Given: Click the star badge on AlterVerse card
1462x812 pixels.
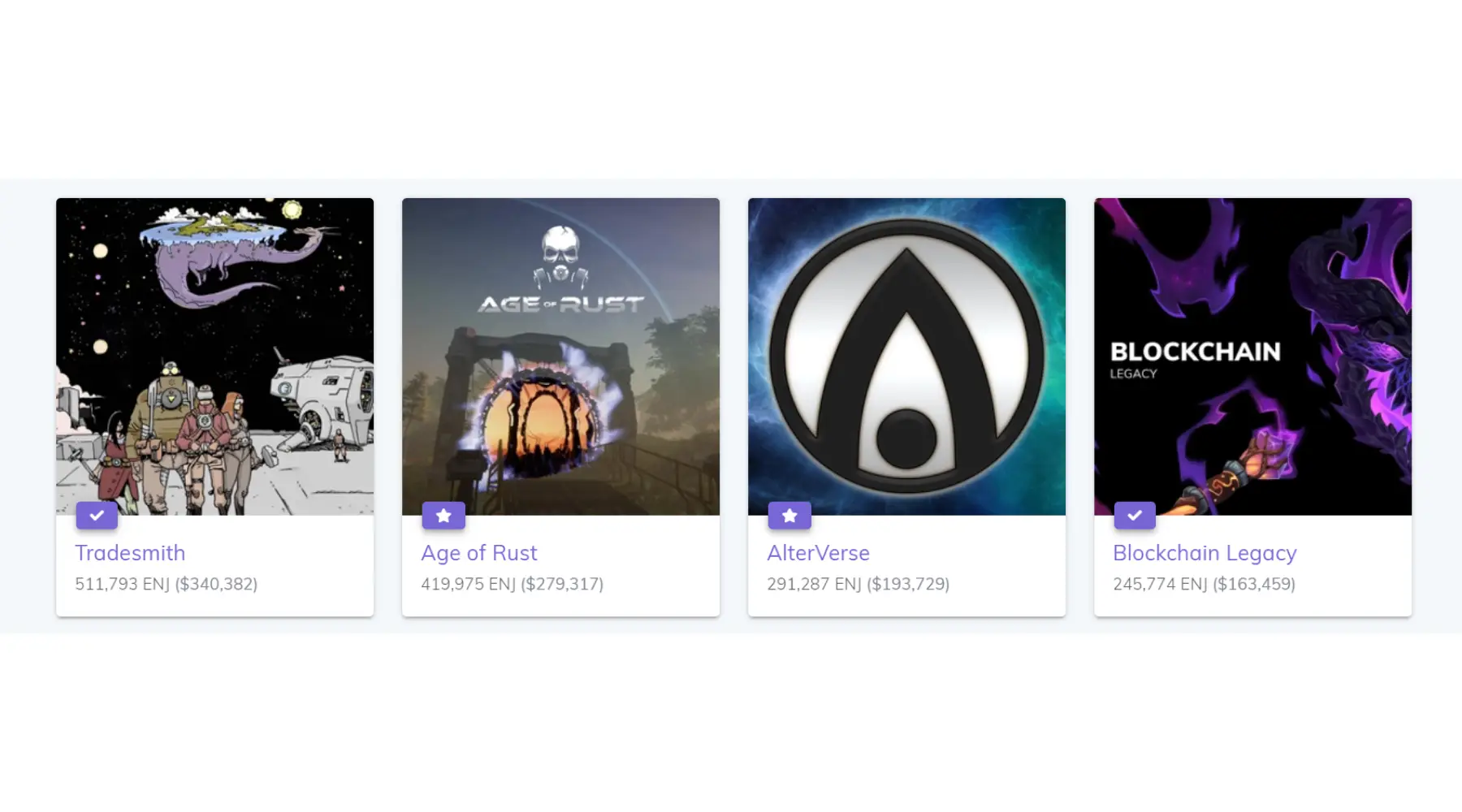Looking at the screenshot, I should 789,515.
